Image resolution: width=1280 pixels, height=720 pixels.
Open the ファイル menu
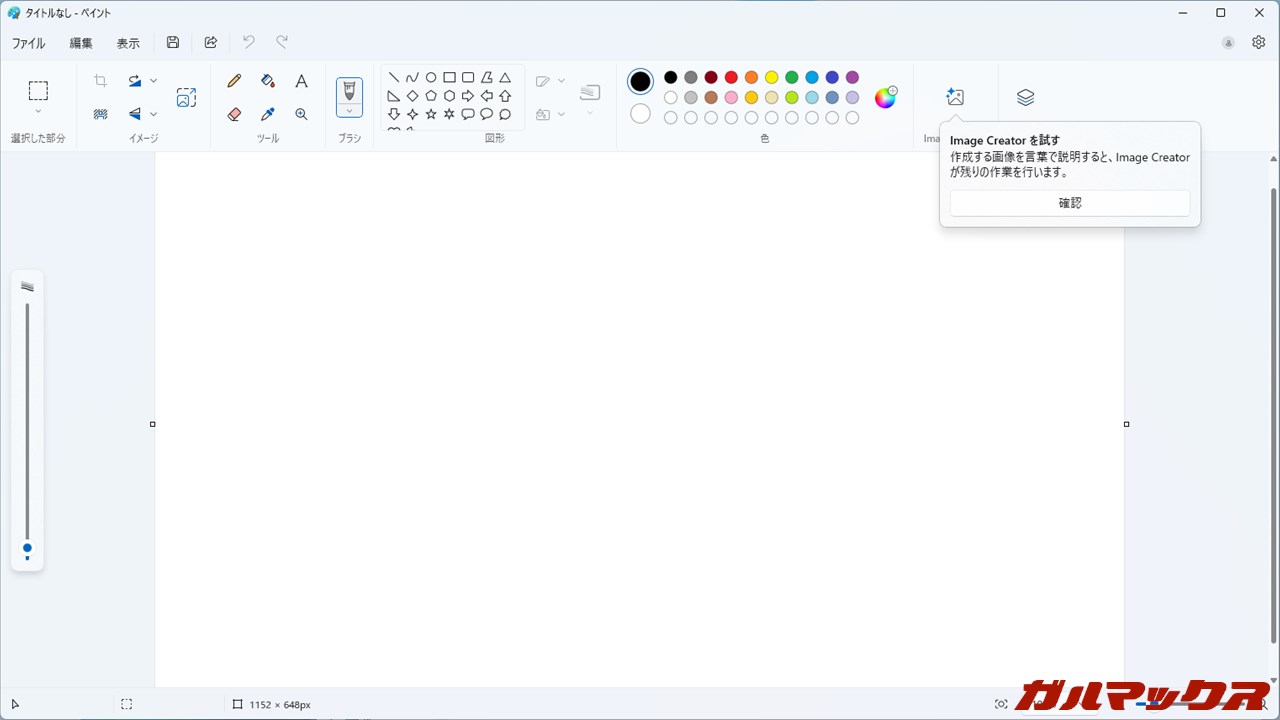pyautogui.click(x=28, y=43)
